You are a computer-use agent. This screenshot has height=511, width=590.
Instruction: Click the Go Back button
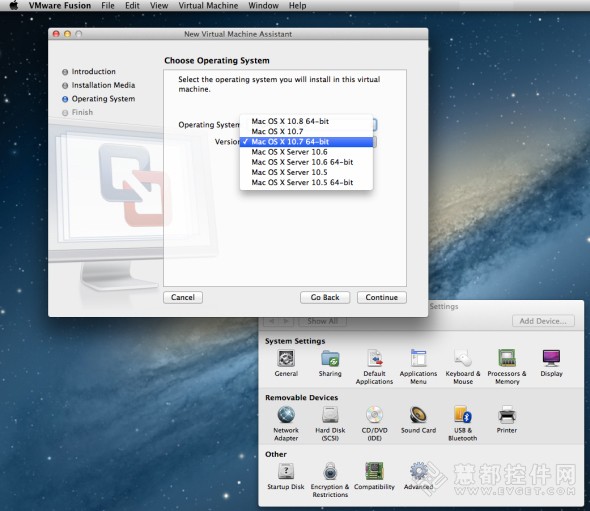coord(325,297)
